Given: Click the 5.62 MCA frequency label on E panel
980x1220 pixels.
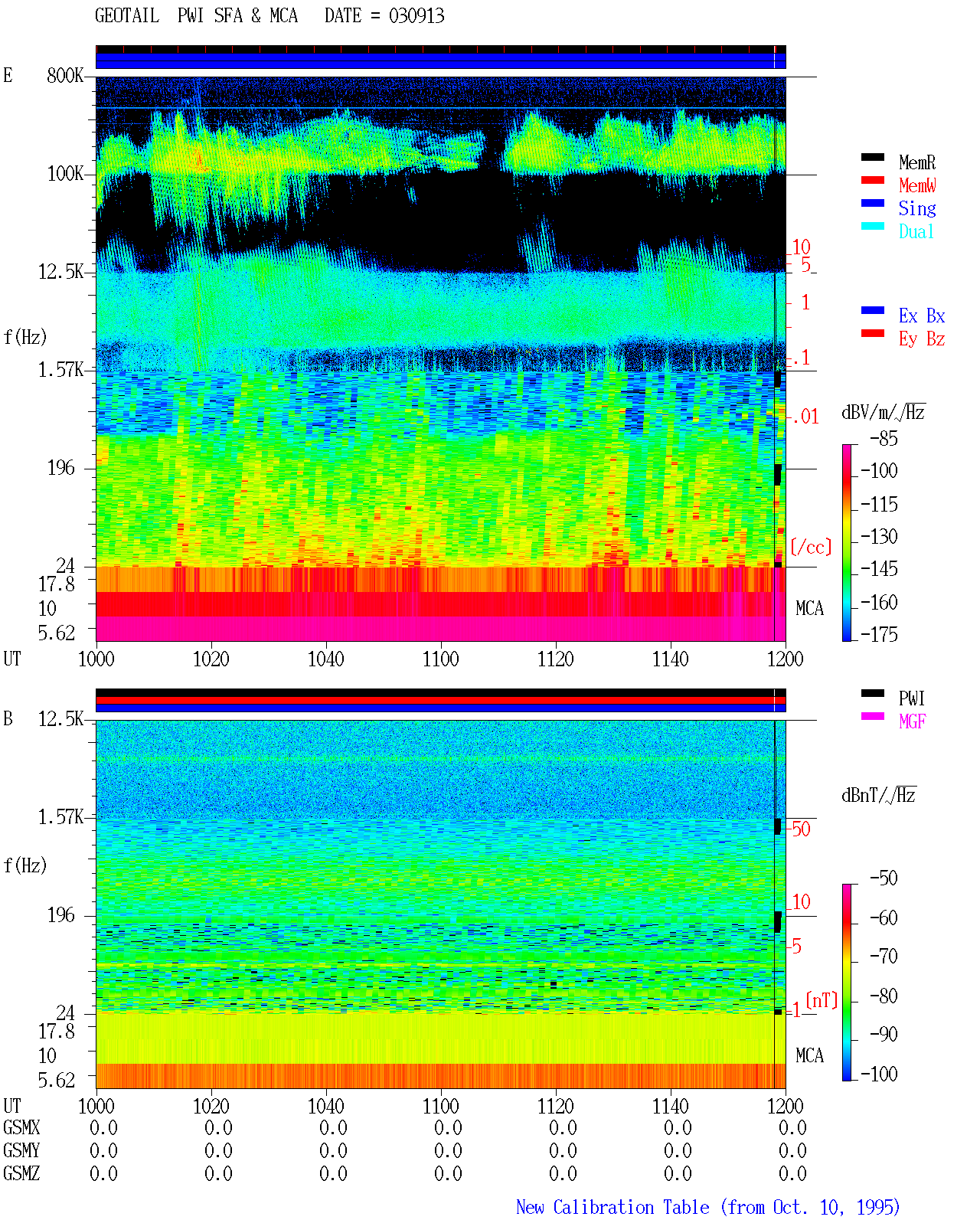Looking at the screenshot, I should (57, 633).
